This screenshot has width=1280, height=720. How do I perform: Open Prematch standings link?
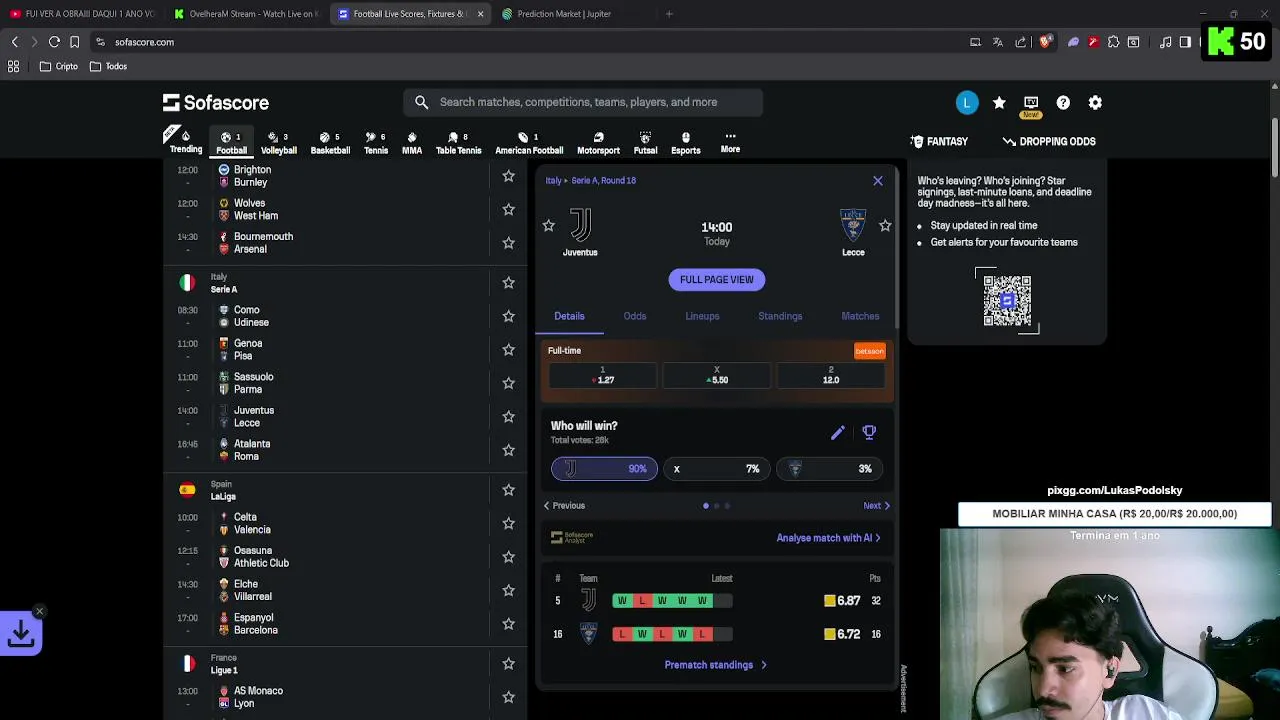click(716, 665)
